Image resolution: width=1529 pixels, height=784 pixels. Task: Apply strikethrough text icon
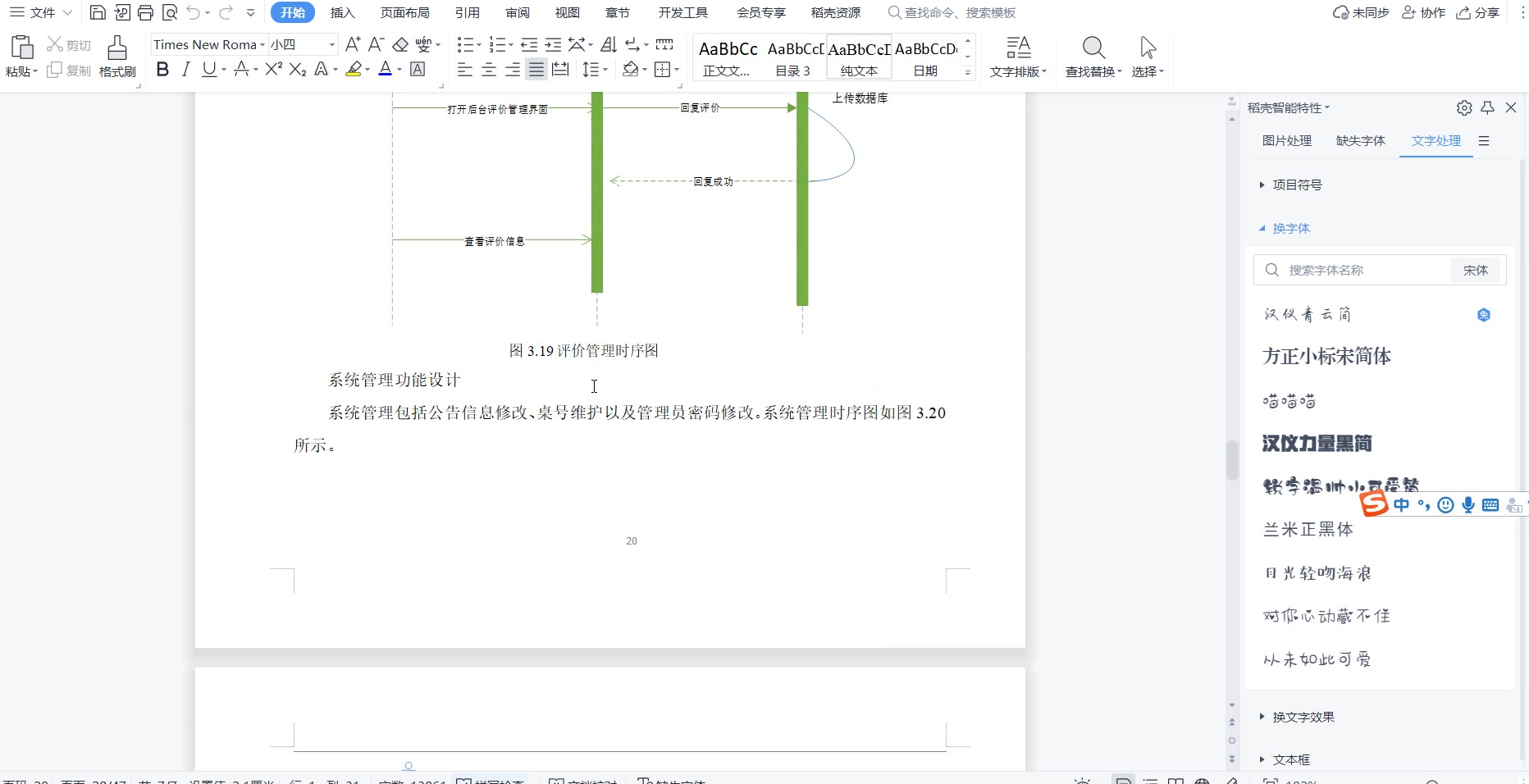coord(241,70)
